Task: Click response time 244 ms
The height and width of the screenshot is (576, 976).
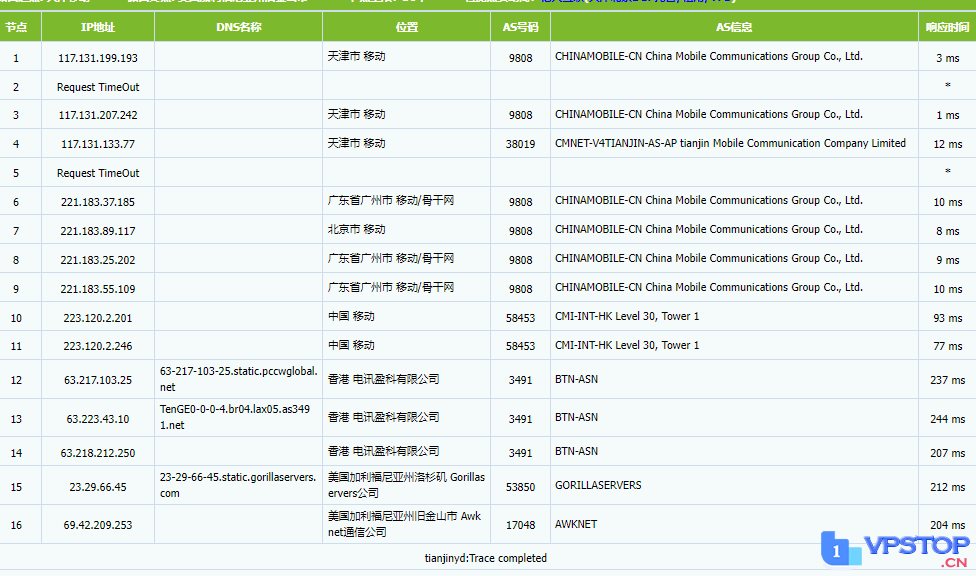Action: pyautogui.click(x=947, y=419)
